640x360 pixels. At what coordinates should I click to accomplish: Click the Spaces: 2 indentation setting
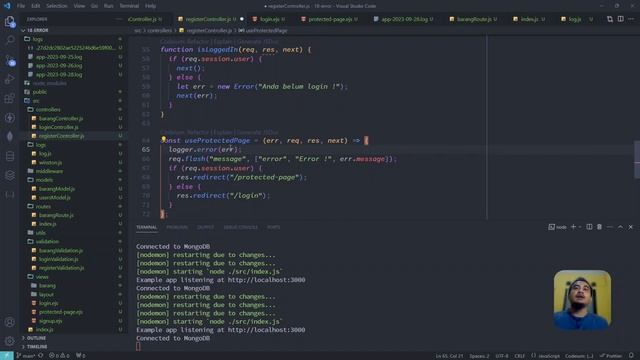pos(479,356)
